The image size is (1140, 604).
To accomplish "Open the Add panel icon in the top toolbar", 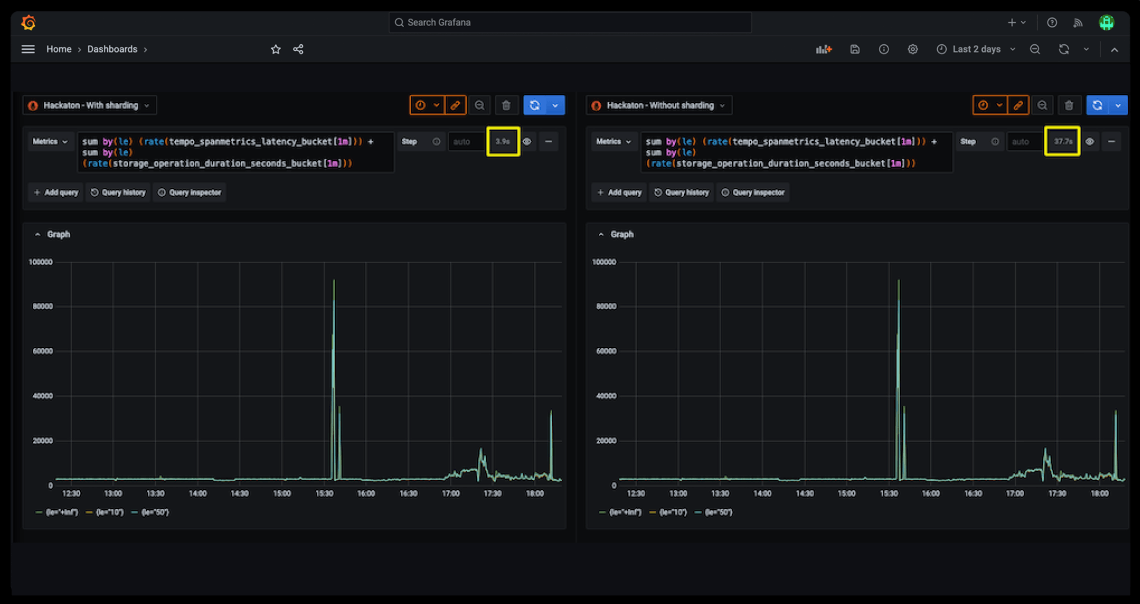I will [824, 48].
